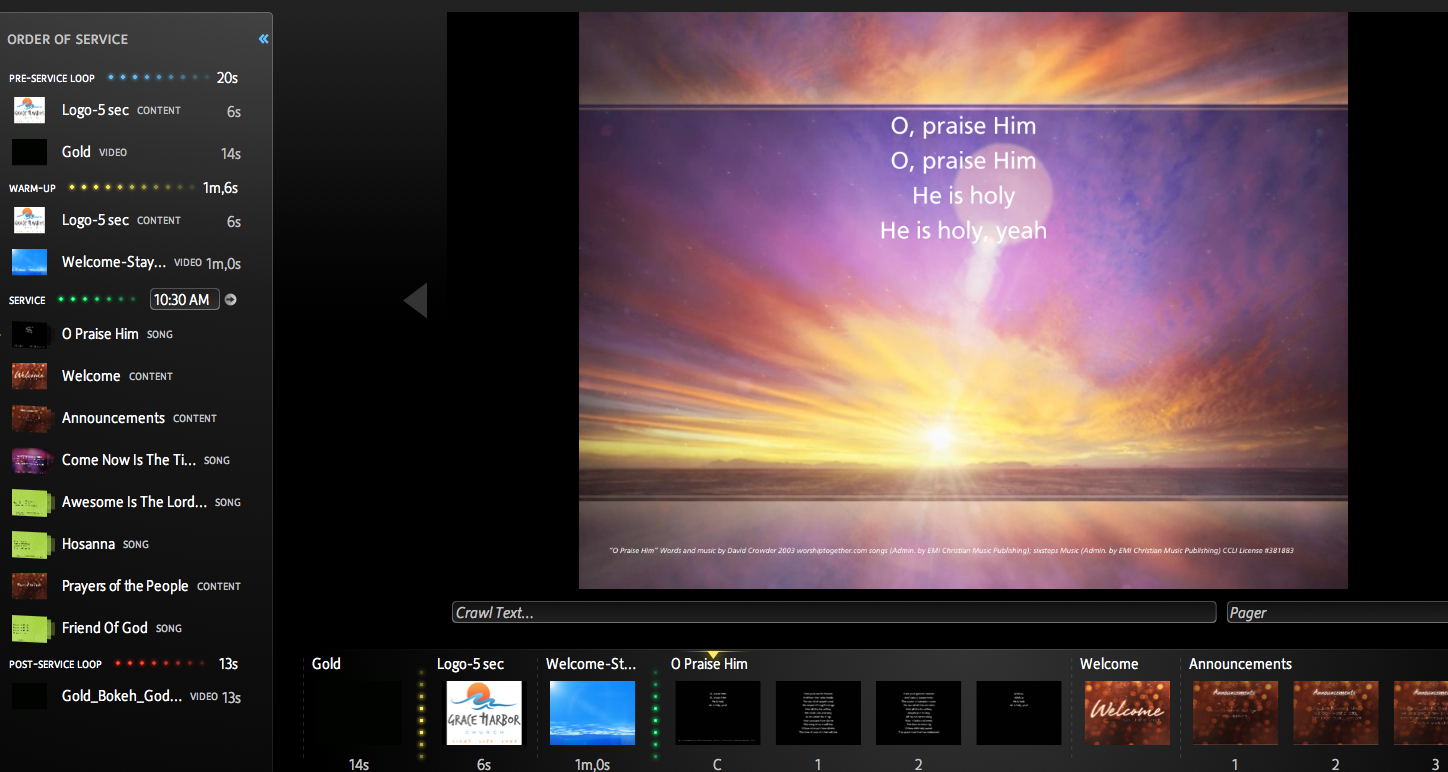Image resolution: width=1448 pixels, height=772 pixels.
Task: Click into the Pager field
Action: (1337, 612)
